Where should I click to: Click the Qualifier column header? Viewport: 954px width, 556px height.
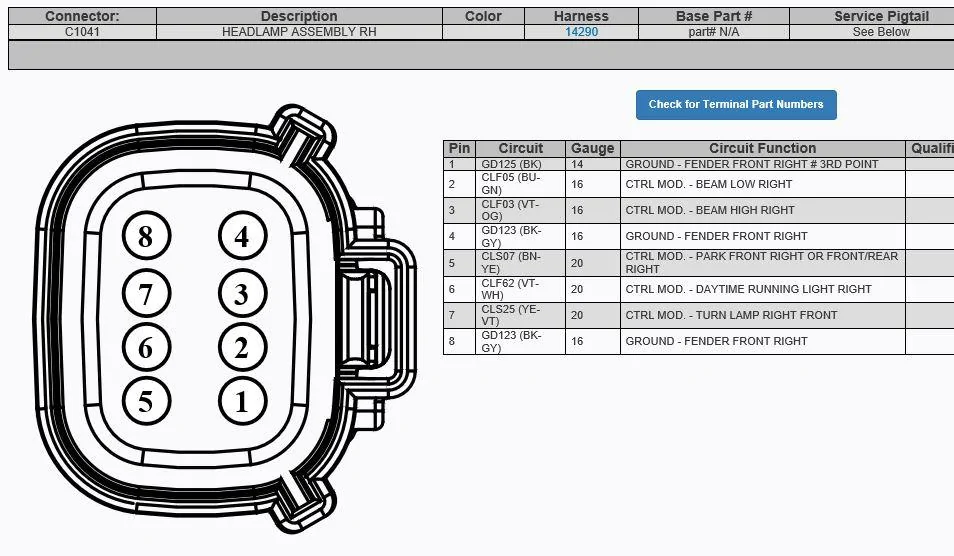tap(931, 148)
